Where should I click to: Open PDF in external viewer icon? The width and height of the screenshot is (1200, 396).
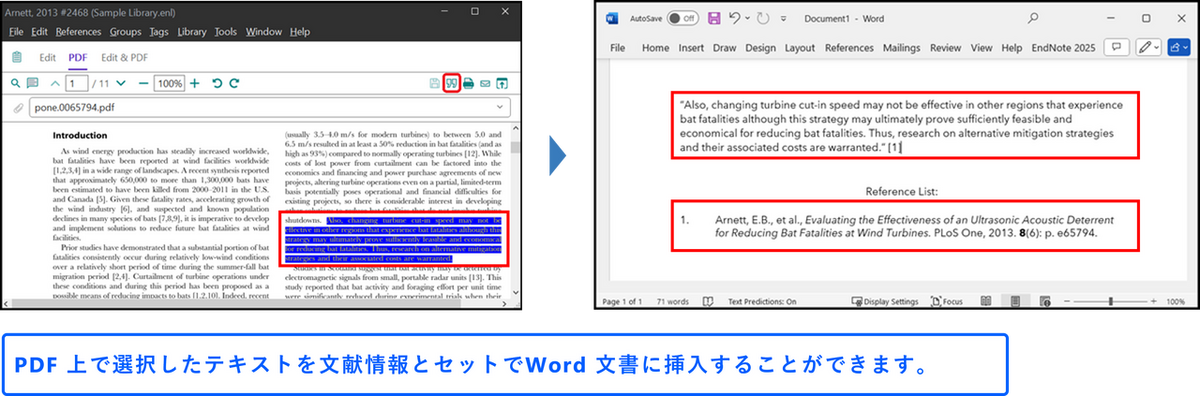point(502,83)
